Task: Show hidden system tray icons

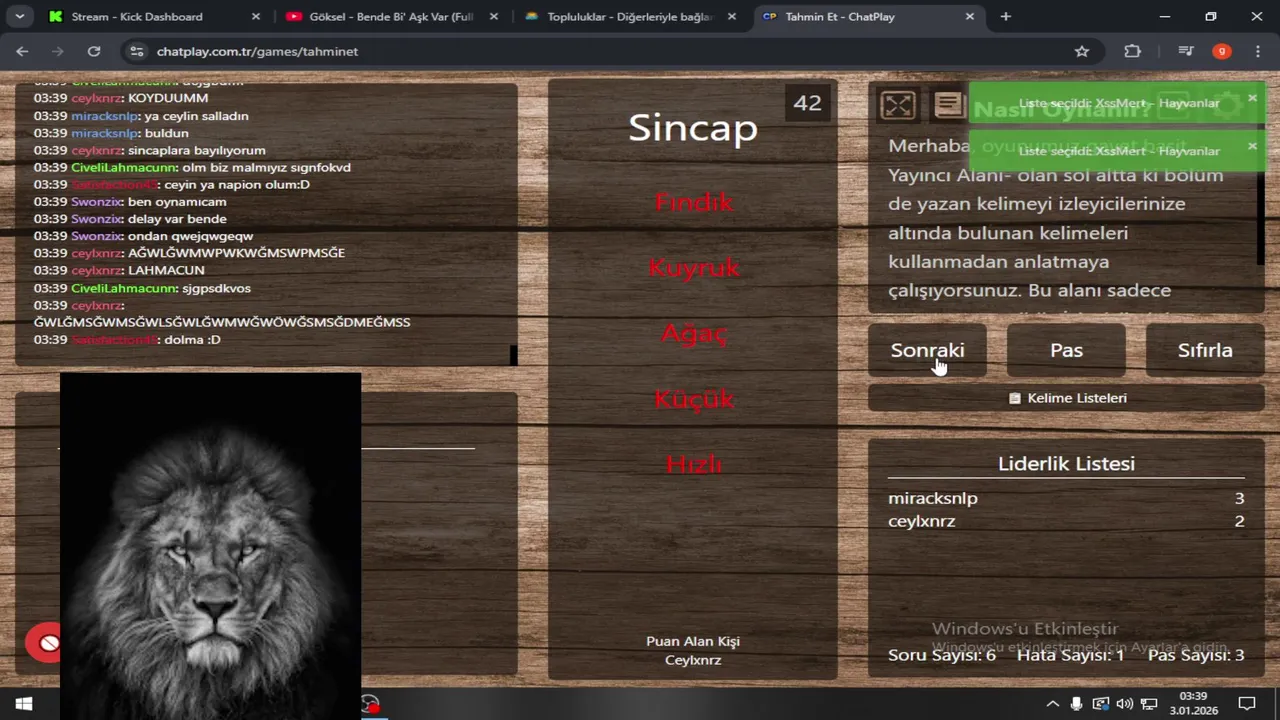Action: point(1052,704)
